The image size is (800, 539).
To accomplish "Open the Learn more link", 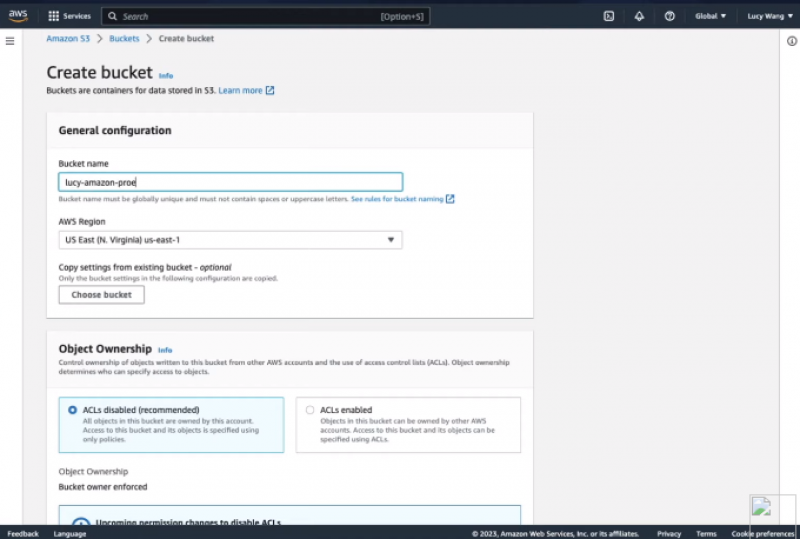I will pos(240,90).
